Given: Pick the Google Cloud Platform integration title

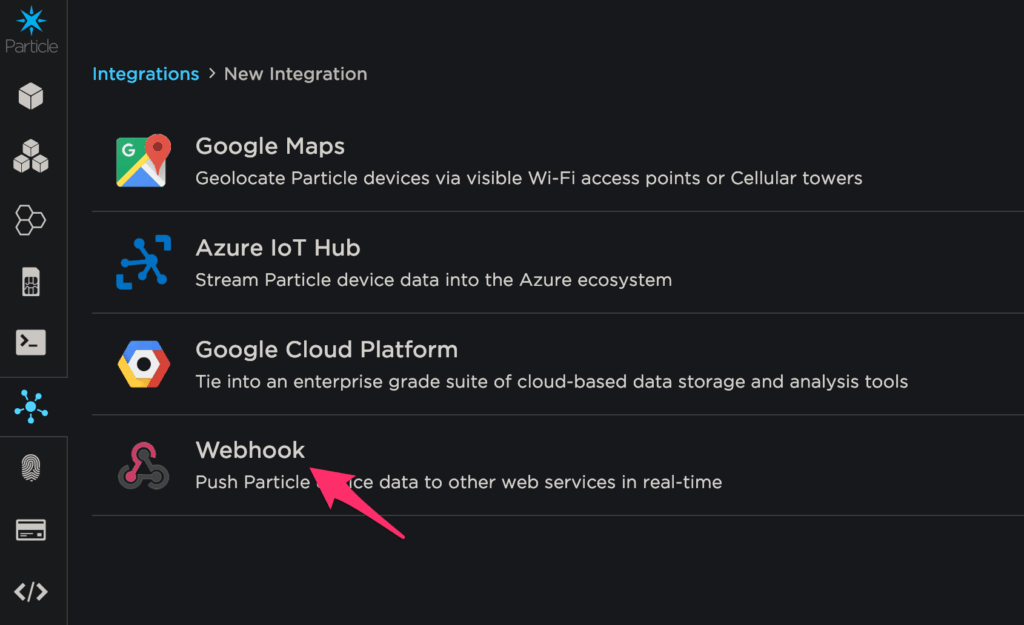Looking at the screenshot, I should click(326, 350).
